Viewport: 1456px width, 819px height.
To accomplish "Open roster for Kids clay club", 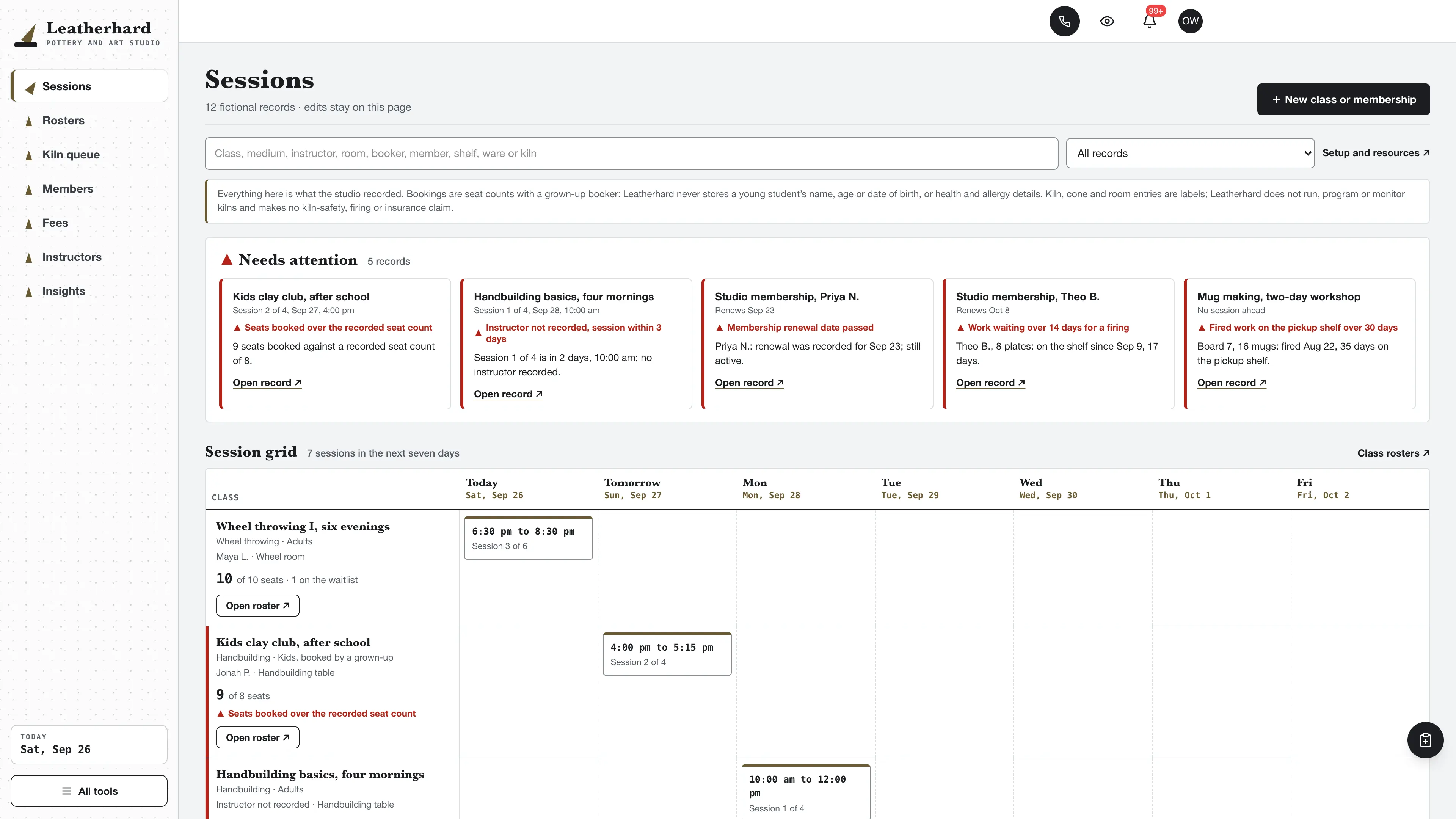I will coord(258,737).
